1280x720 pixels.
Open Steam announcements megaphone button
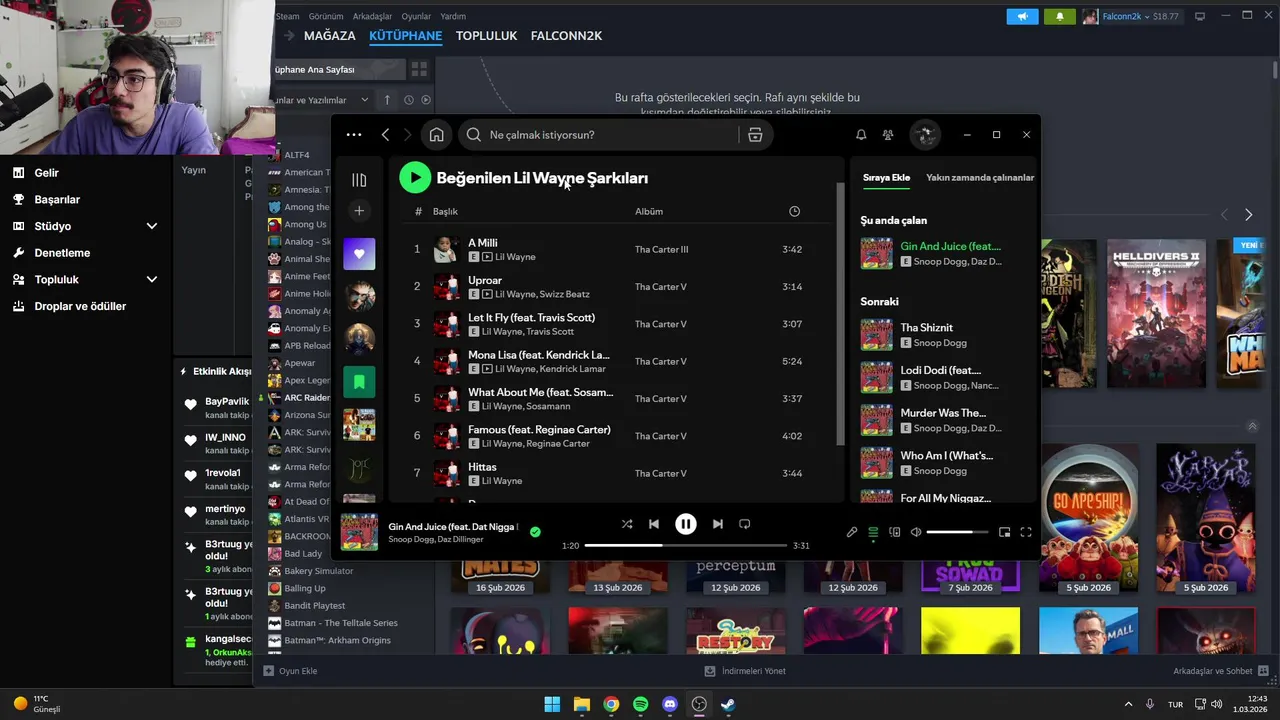(x=1022, y=16)
